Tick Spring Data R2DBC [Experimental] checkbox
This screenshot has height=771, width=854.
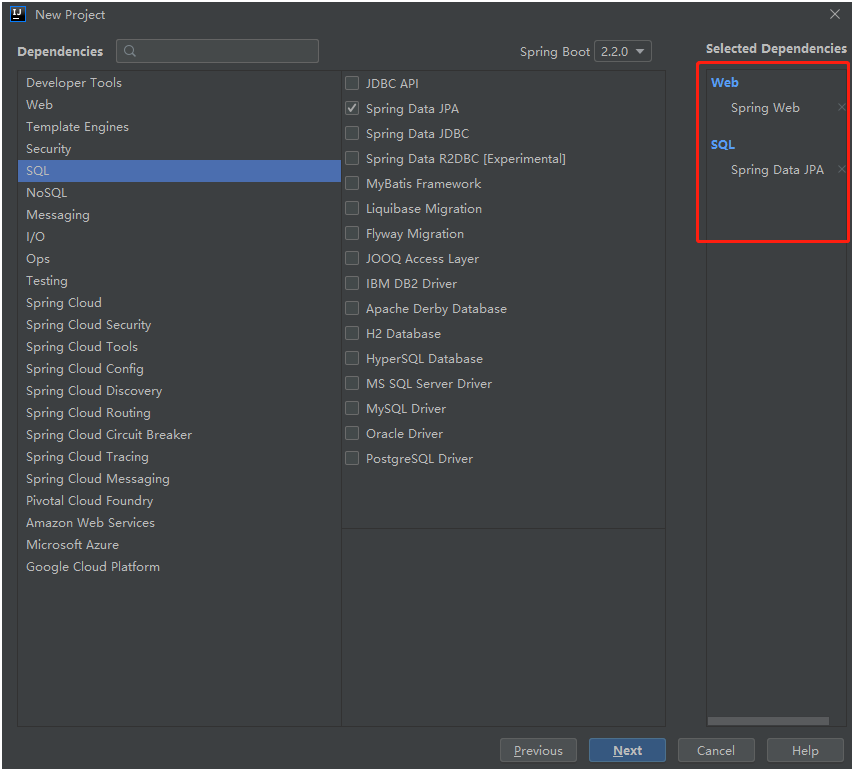coord(352,158)
